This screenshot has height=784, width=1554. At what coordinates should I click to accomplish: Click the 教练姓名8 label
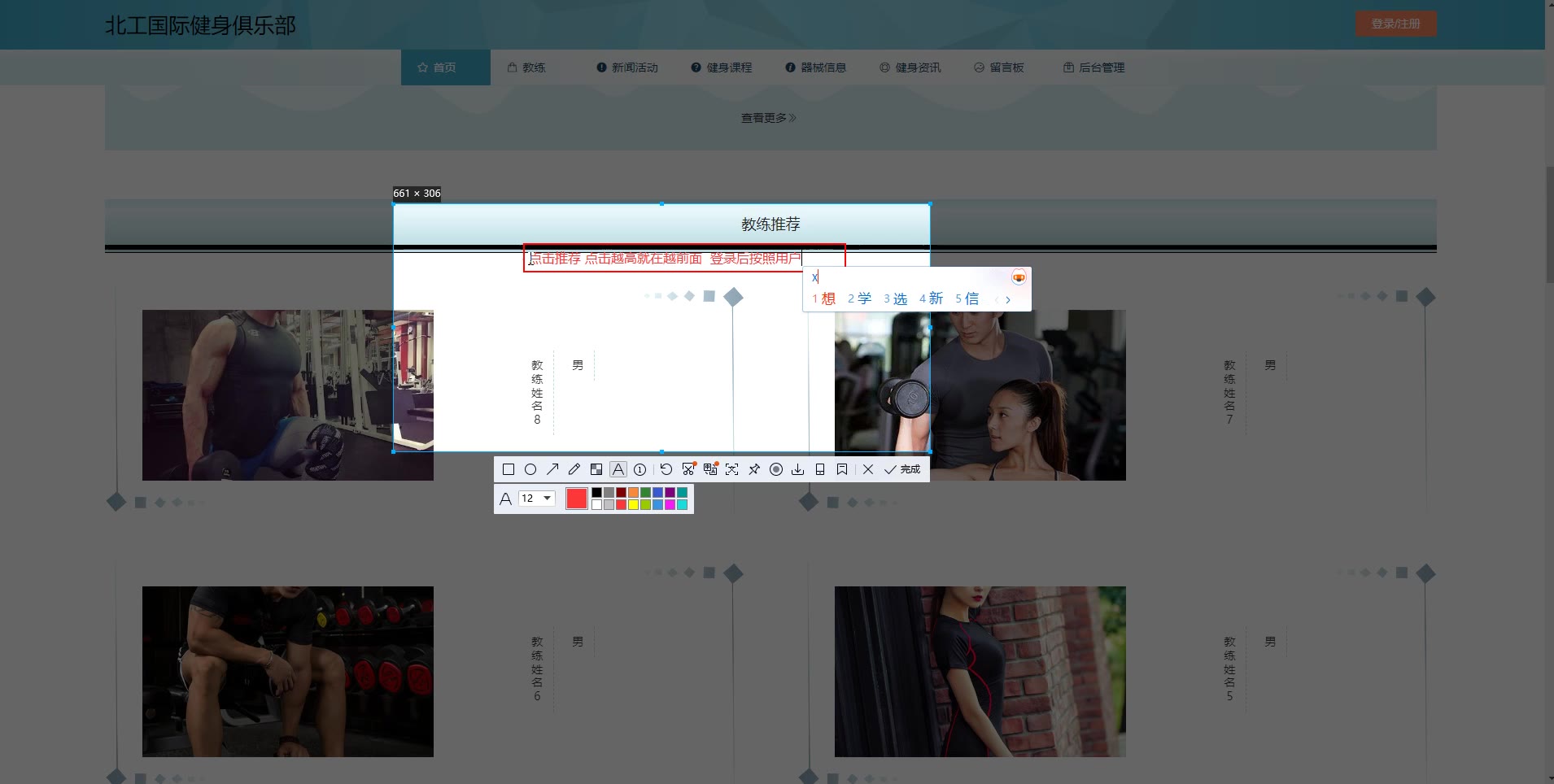[x=537, y=393]
